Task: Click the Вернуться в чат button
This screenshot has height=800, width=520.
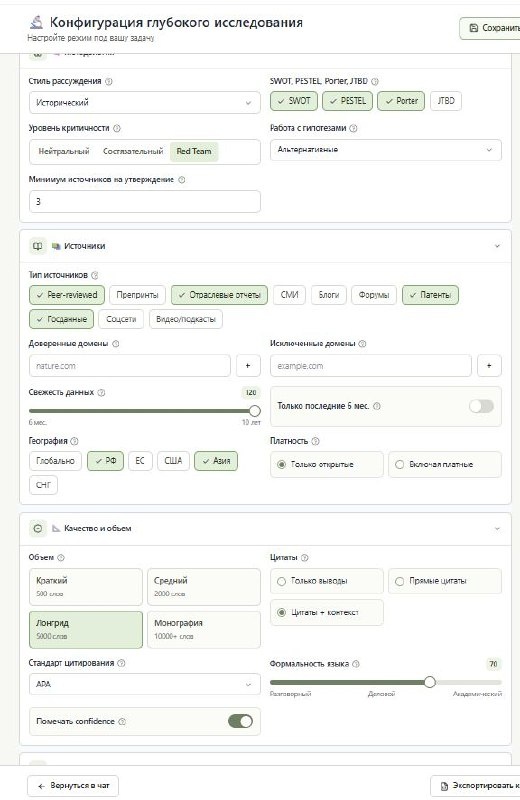Action: pos(73,785)
